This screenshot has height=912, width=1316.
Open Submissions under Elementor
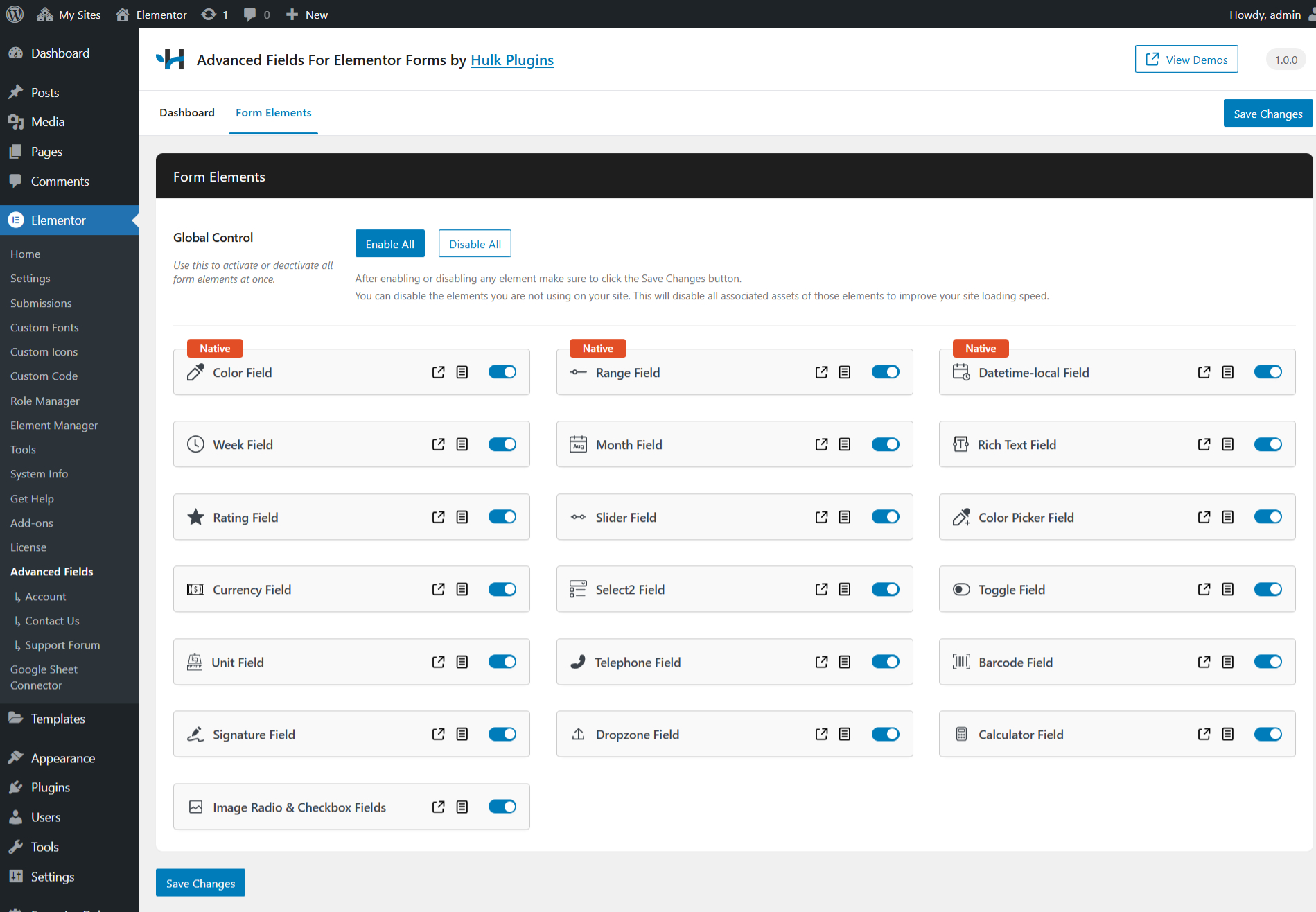41,303
